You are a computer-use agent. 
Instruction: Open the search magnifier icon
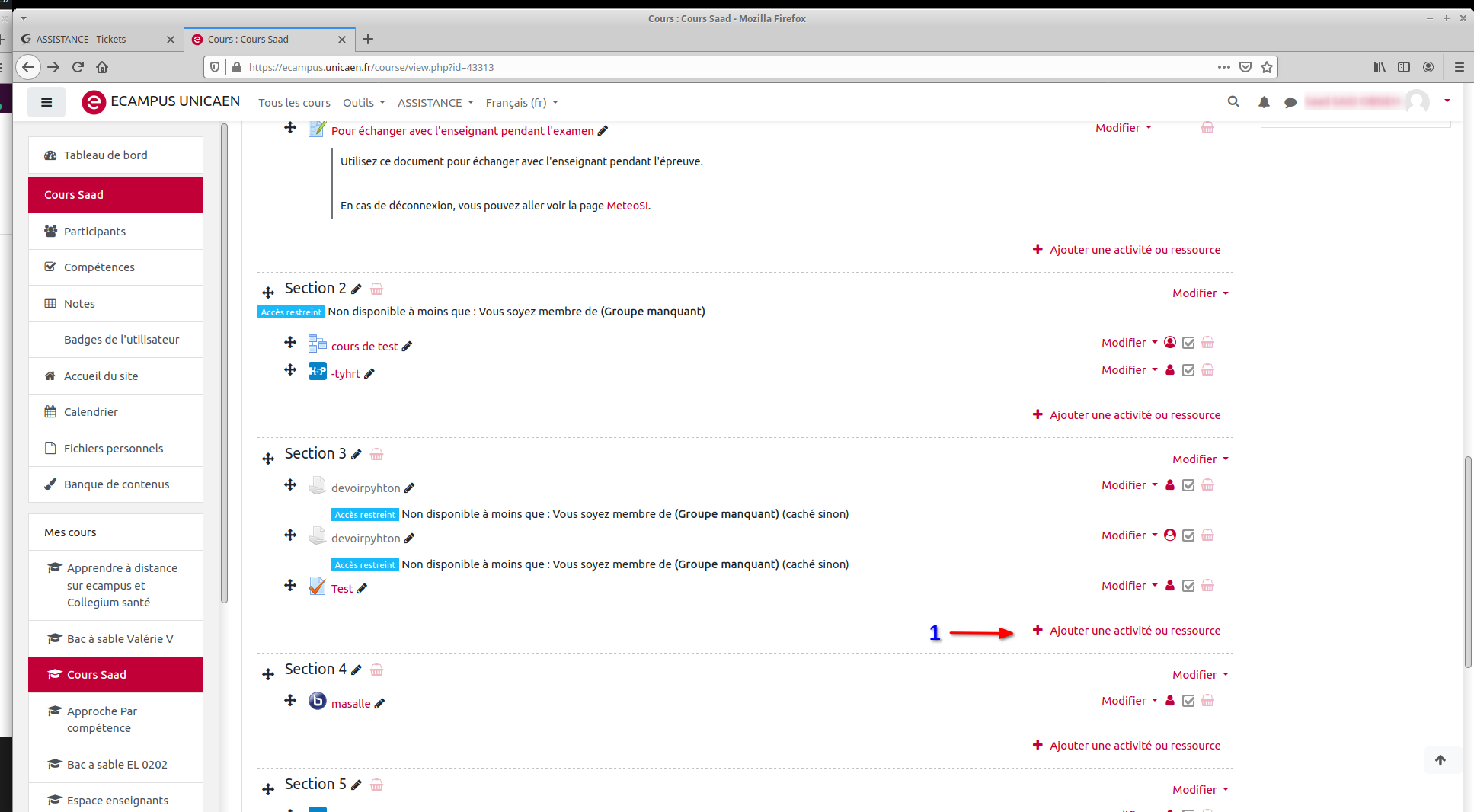pyautogui.click(x=1233, y=101)
